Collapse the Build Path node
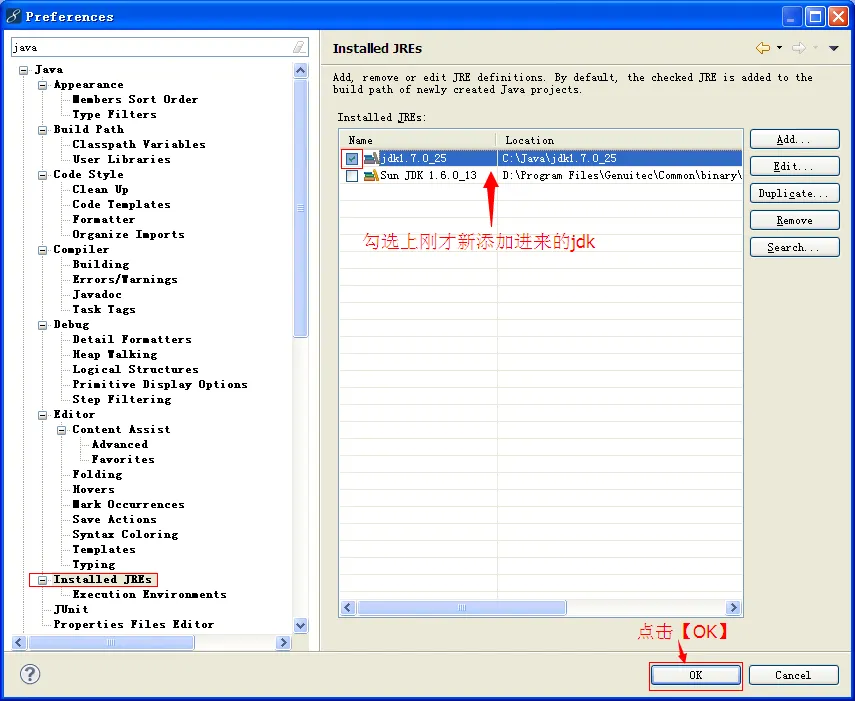Viewport: 855px width, 701px height. (x=43, y=130)
